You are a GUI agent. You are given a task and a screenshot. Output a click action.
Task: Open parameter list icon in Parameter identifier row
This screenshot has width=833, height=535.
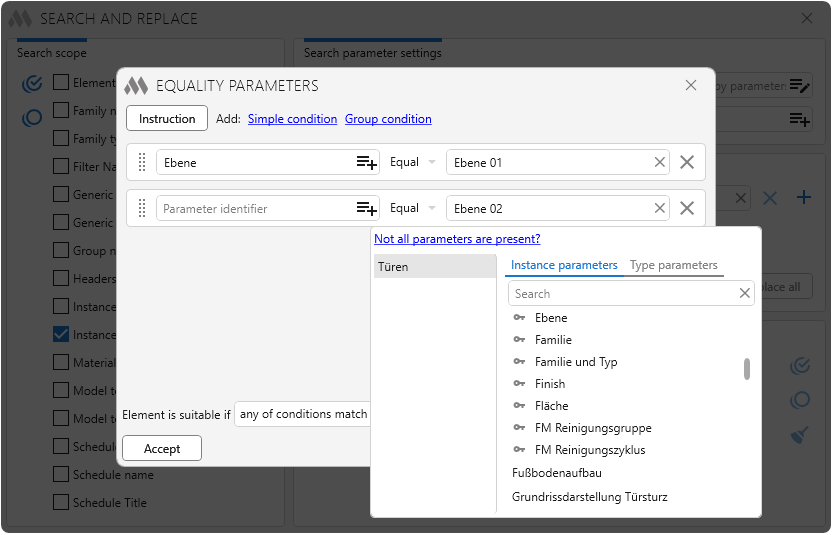point(367,209)
